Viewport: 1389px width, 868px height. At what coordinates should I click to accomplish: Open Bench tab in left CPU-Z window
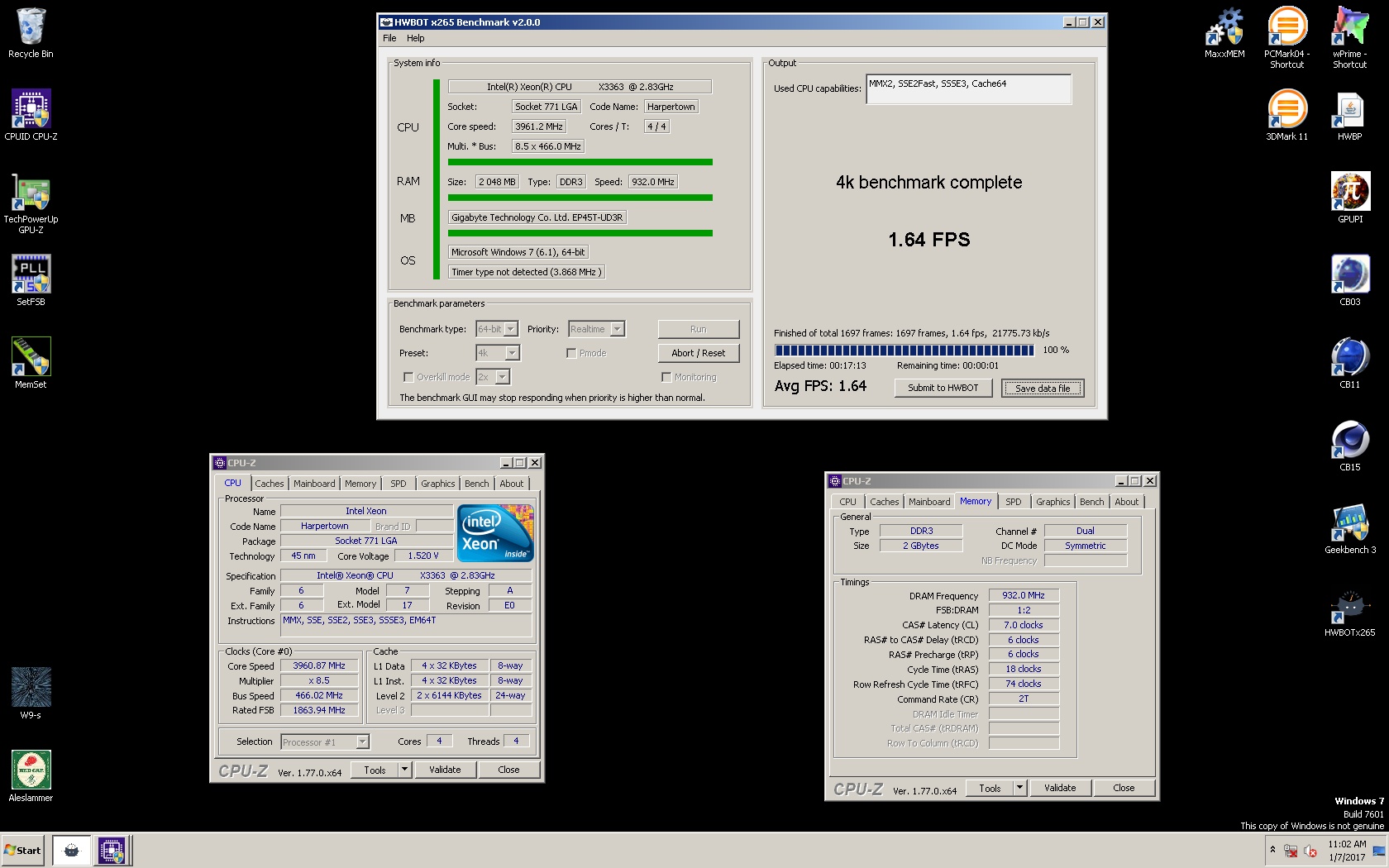476,484
